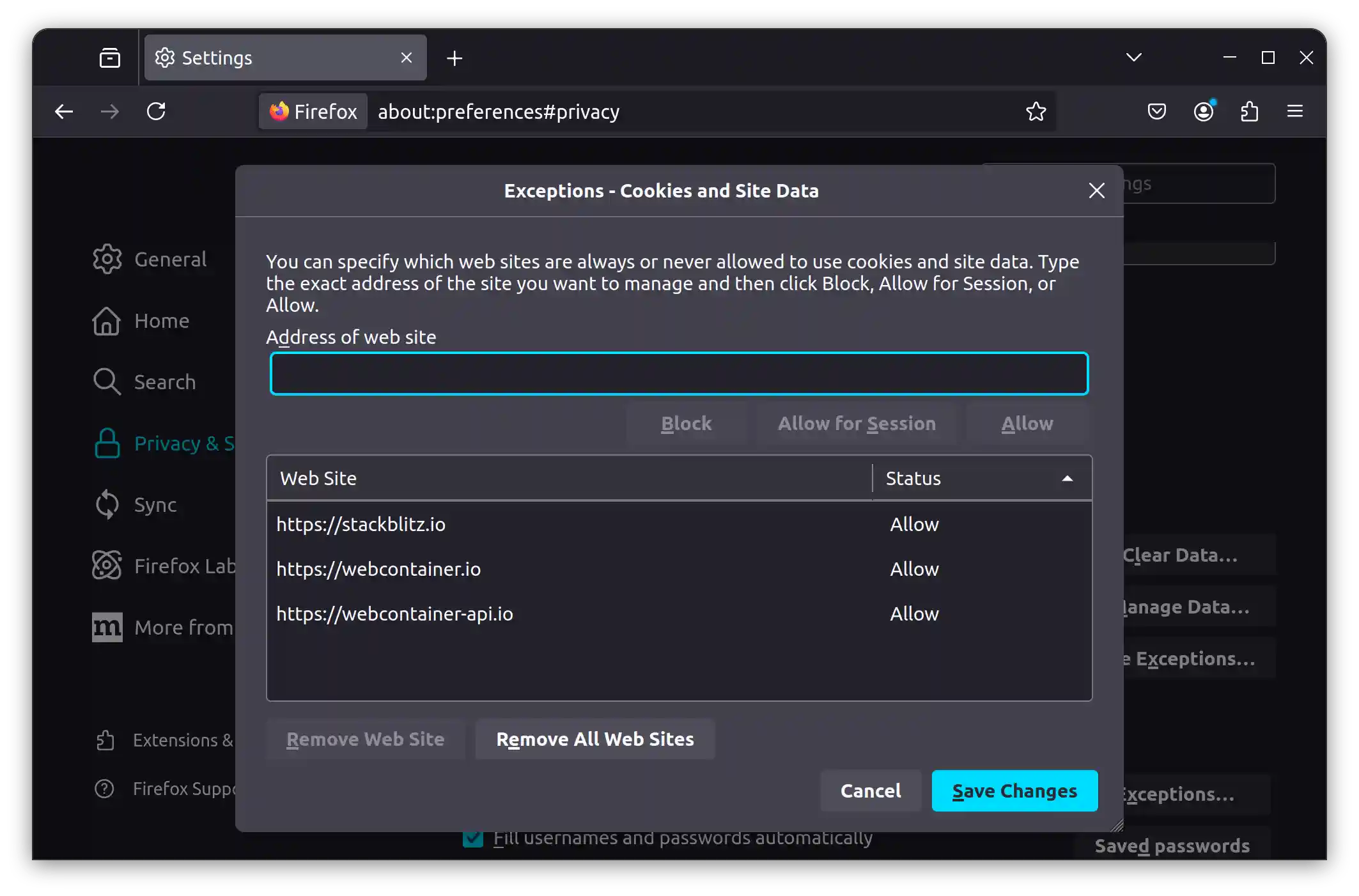Bookmark this page with the star icon
The width and height of the screenshot is (1359, 896).
[1036, 111]
